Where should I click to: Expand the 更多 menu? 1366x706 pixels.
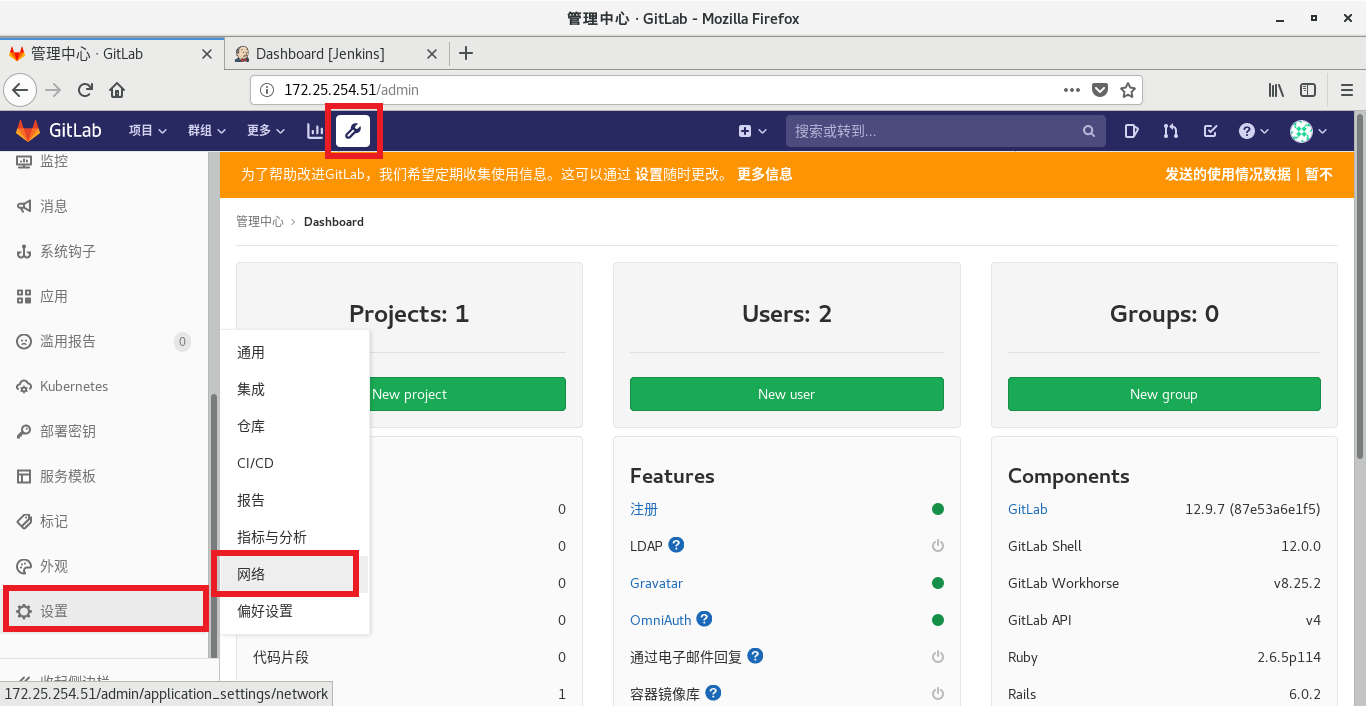tap(266, 131)
